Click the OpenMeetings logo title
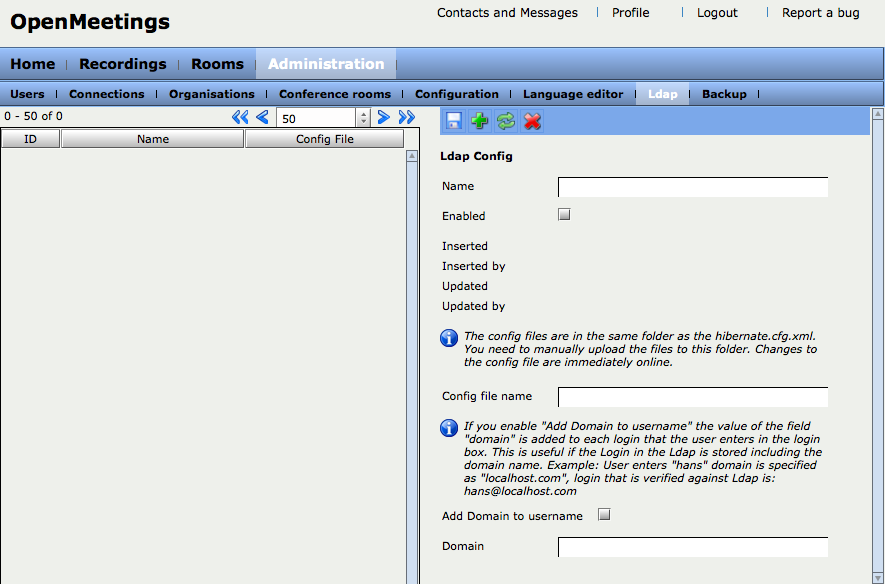The width and height of the screenshot is (885, 584). [x=90, y=21]
